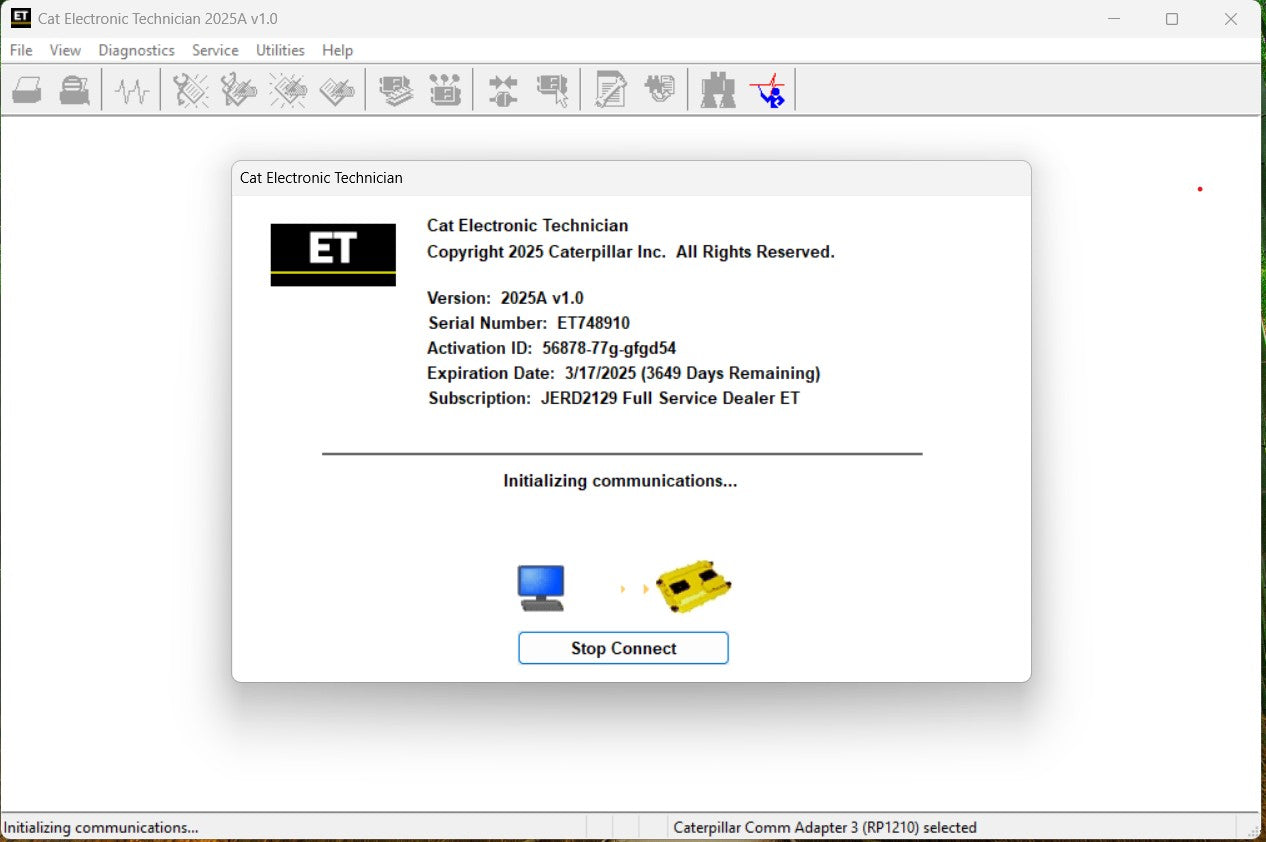The width and height of the screenshot is (1266, 842).
Task: Open the Status Tool waveform icon
Action: click(x=131, y=91)
